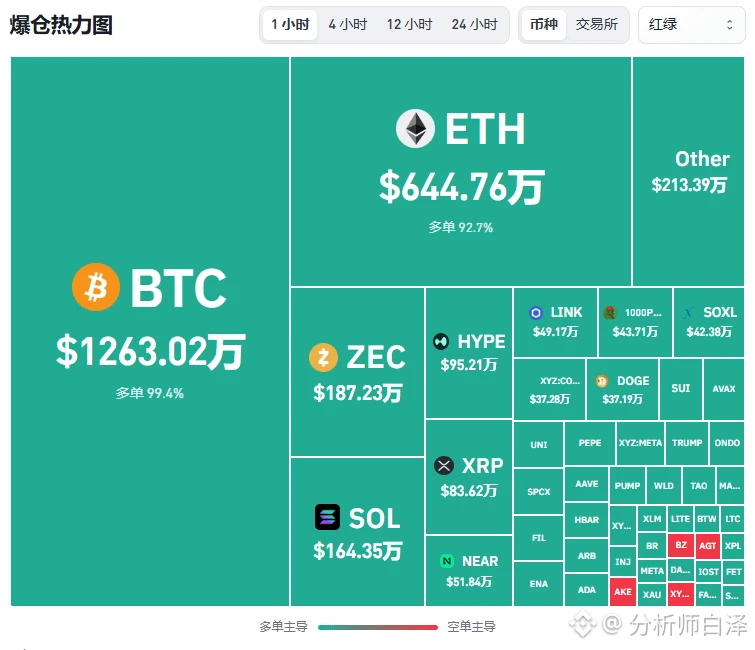The width and height of the screenshot is (755, 650).
Task: Click the orange Bitcoin logo icon
Action: click(x=96, y=287)
